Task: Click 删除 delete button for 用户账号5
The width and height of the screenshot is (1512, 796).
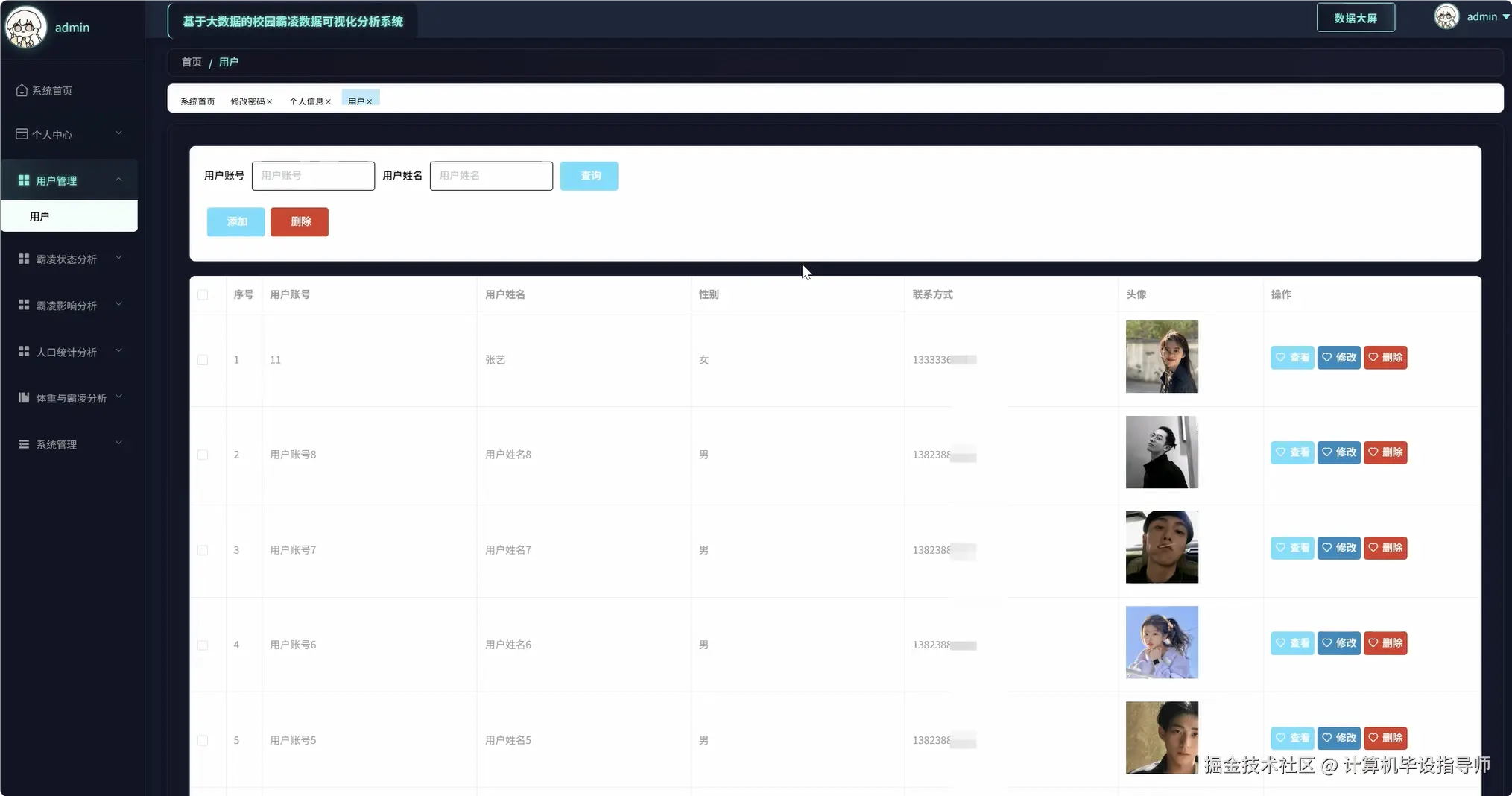Action: (1385, 738)
